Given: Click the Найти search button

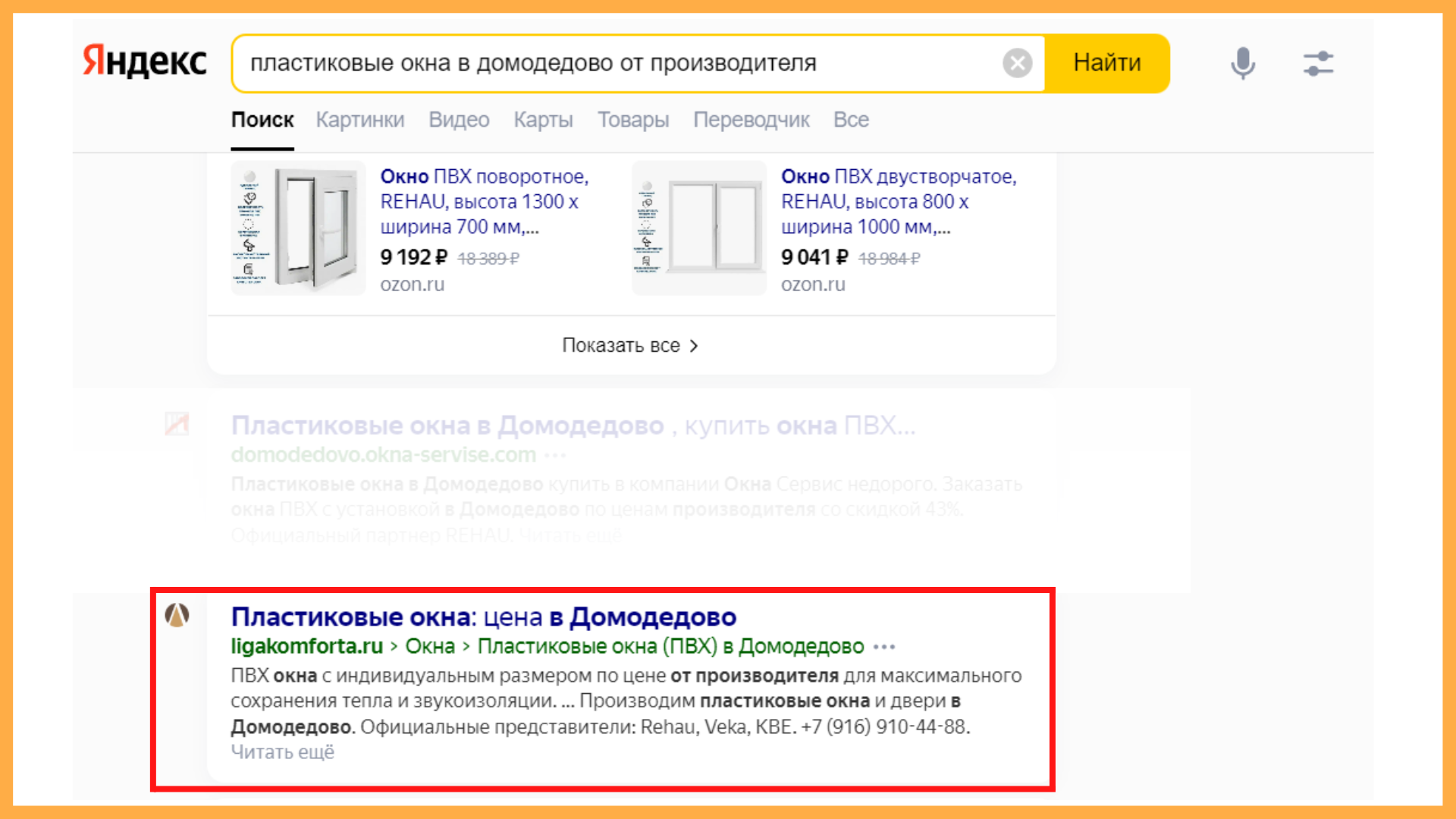Looking at the screenshot, I should (1106, 63).
